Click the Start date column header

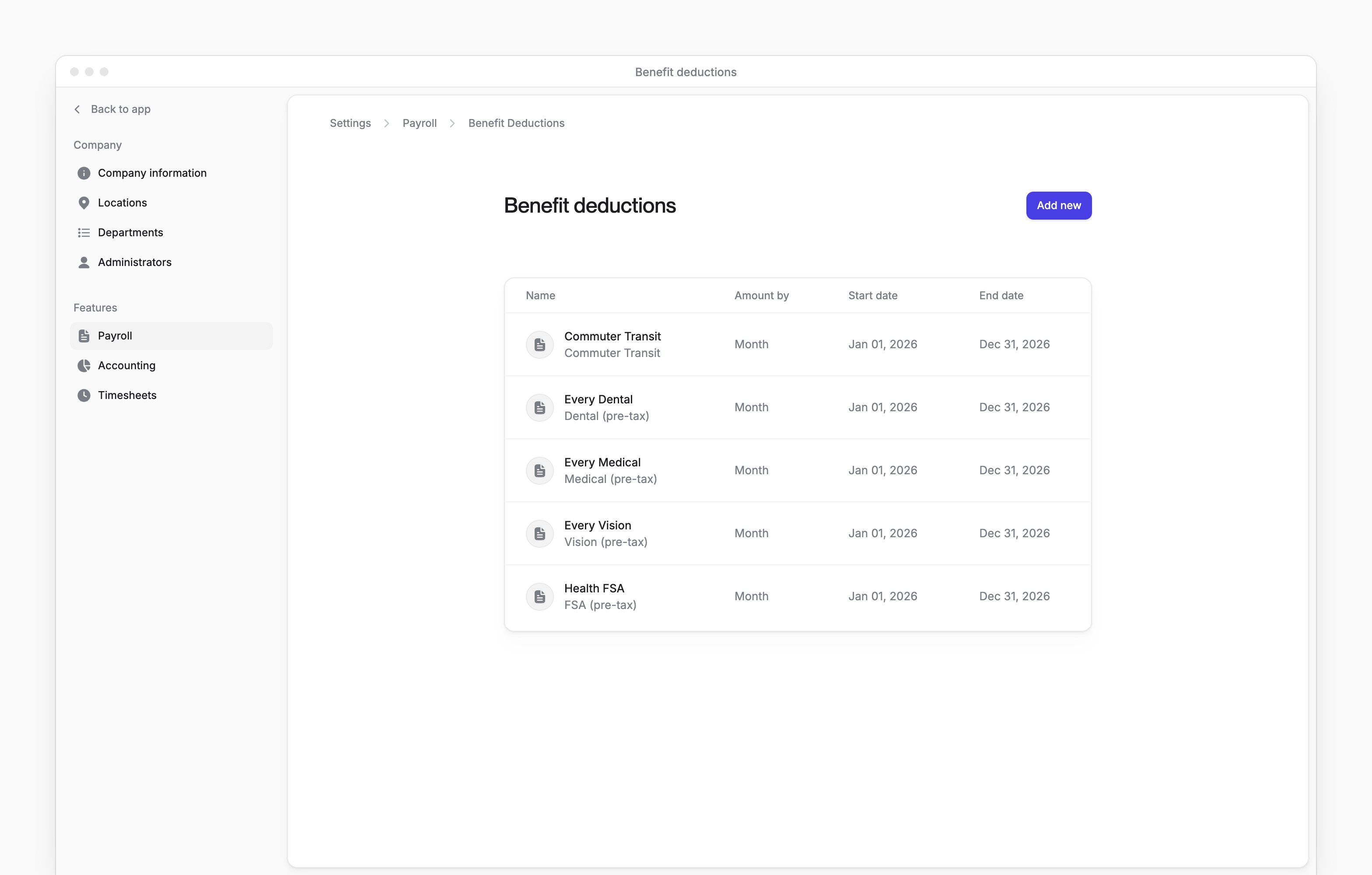tap(872, 296)
